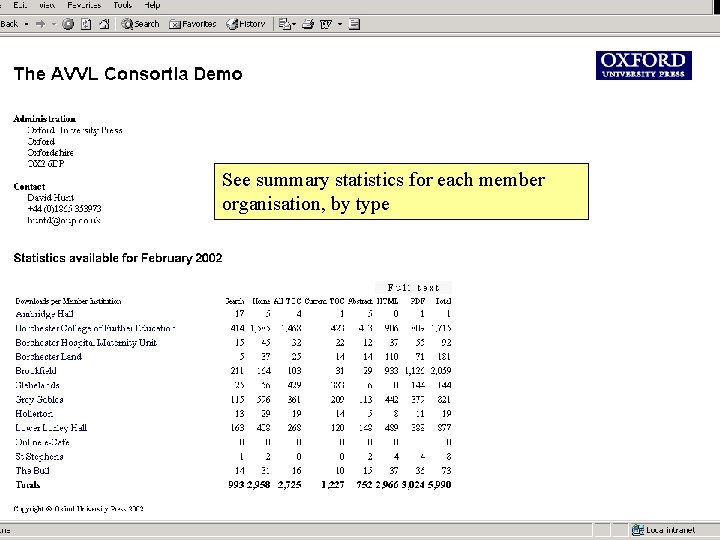Screen dimensions: 720x540
Task: Open Borchester College of Further Education link
Action: [x=95, y=328]
